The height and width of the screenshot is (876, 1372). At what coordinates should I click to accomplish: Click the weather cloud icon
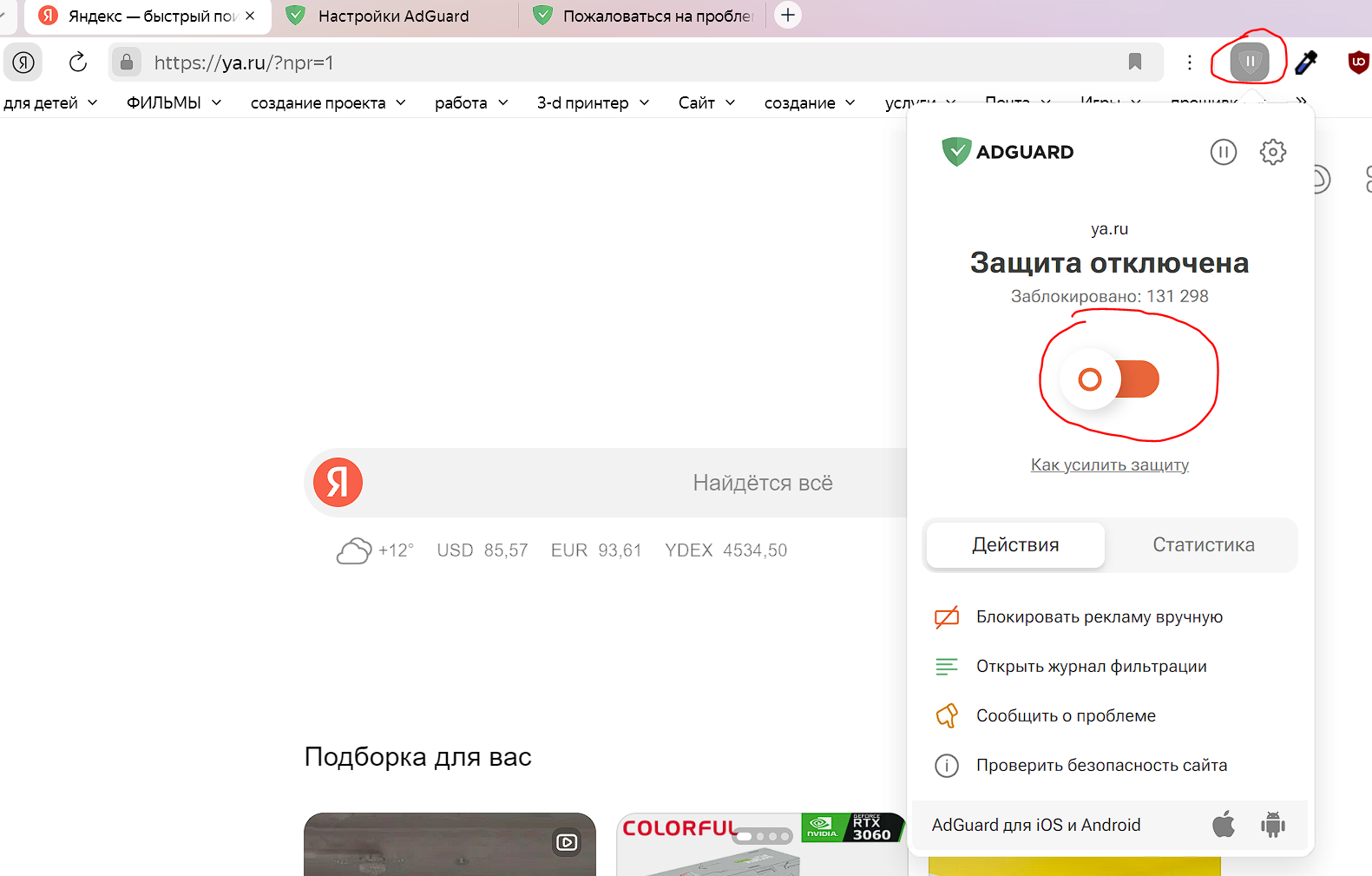(353, 550)
